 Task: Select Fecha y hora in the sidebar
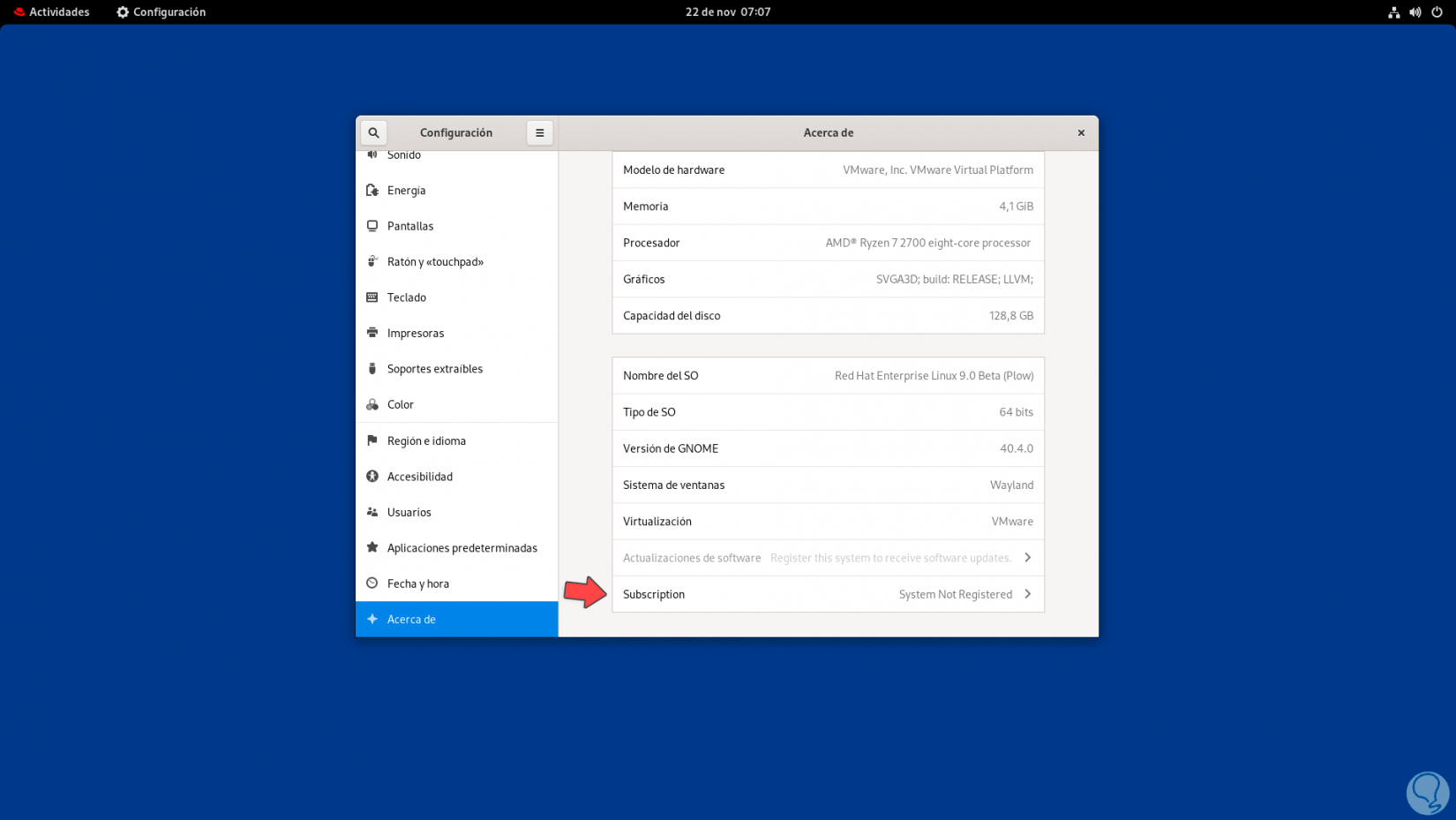(457, 583)
